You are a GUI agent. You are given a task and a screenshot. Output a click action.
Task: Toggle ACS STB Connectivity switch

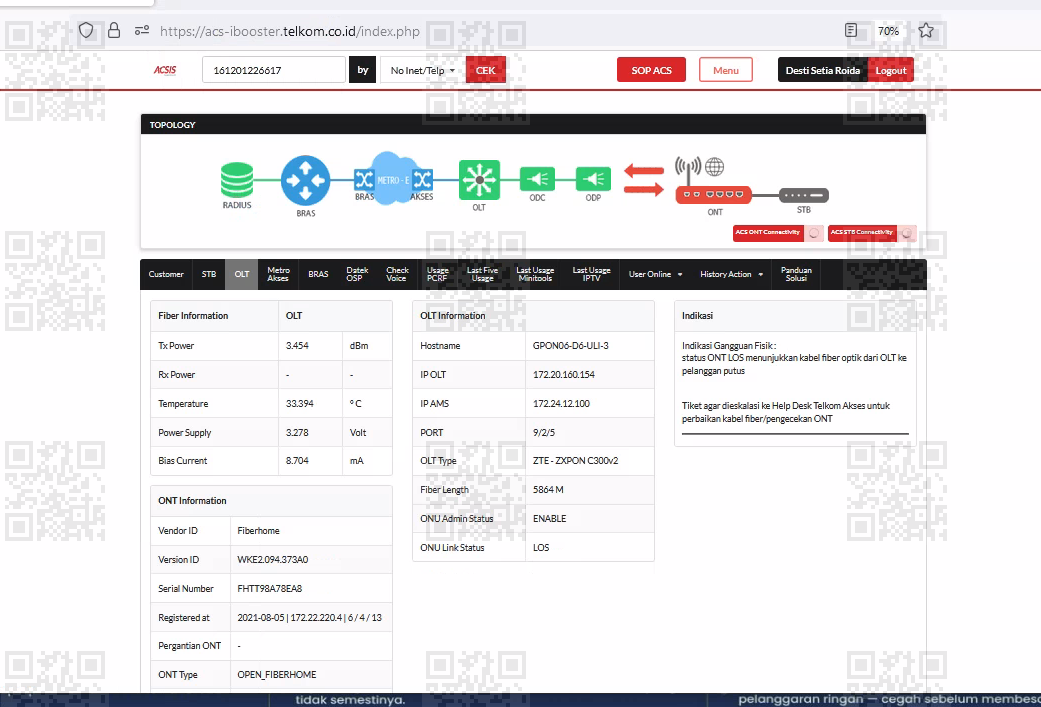point(907,233)
